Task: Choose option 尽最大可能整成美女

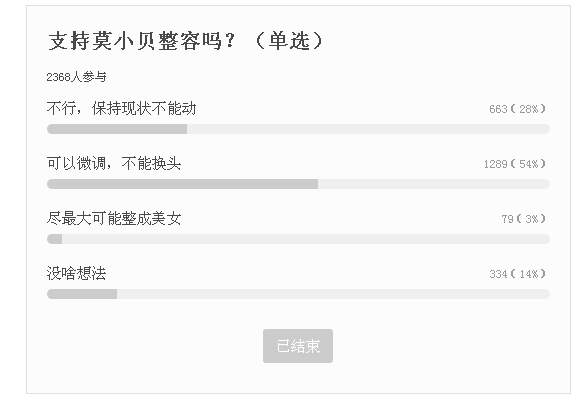Action: (x=114, y=218)
